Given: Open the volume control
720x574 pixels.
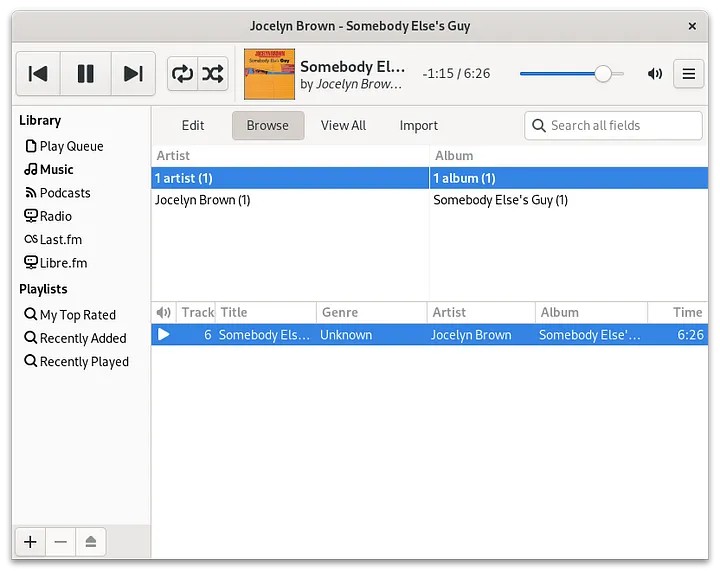Looking at the screenshot, I should click(x=655, y=73).
